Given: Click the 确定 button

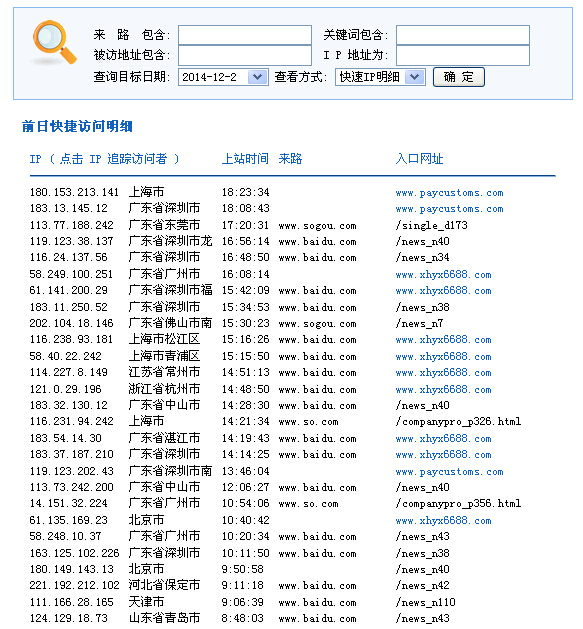Looking at the screenshot, I should (x=459, y=77).
